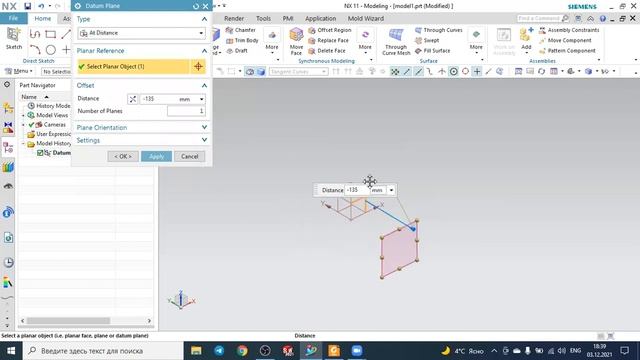This screenshot has height=360, width=640.
Task: Select the Fill Surface command
Action: [x=433, y=51]
